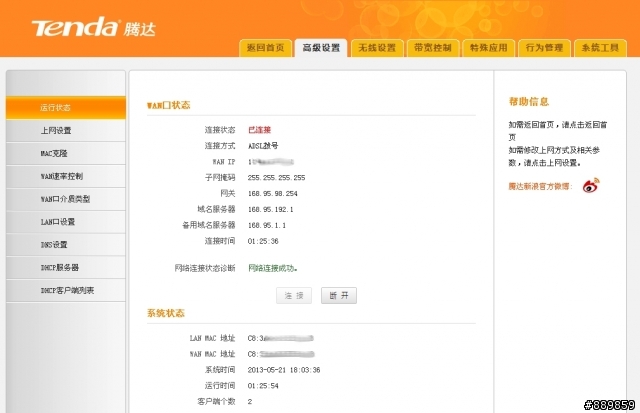Click subnet mask value 255.255.255.255
The width and height of the screenshot is (640, 413).
tap(276, 178)
